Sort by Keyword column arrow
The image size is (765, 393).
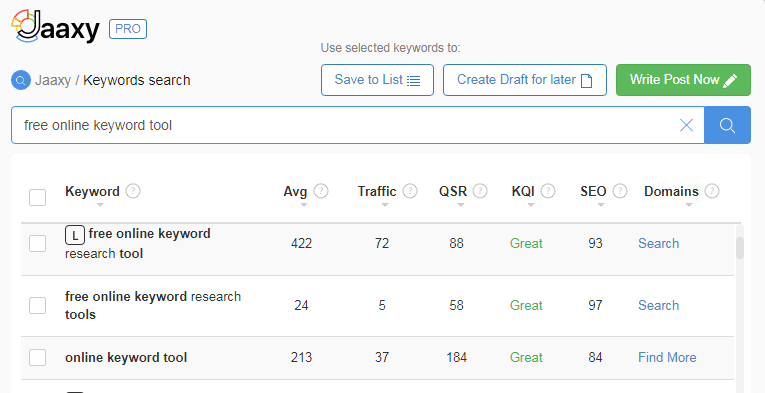click(100, 205)
